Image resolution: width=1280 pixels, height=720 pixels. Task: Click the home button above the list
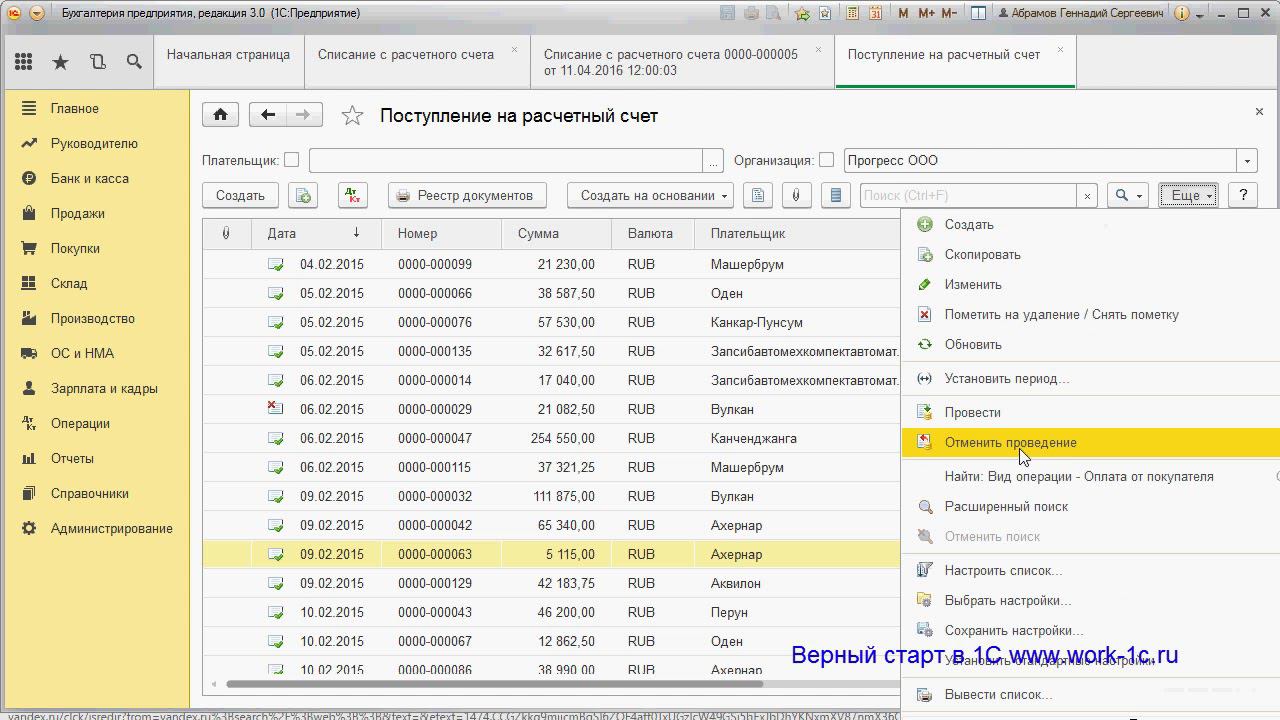pos(220,115)
